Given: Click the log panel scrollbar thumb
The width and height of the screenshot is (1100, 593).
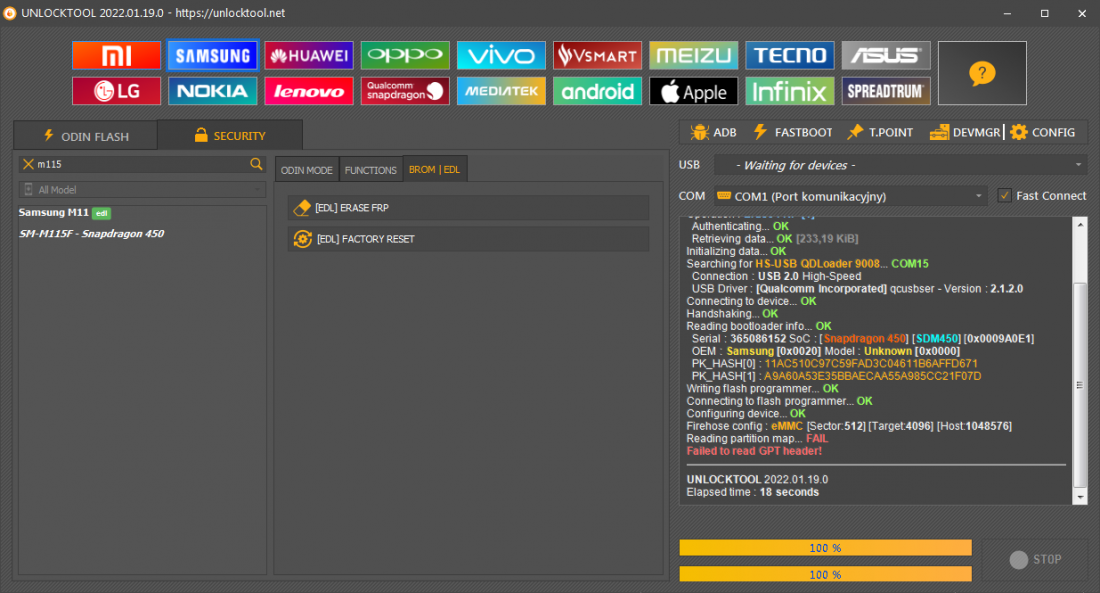Looking at the screenshot, I should pos(1080,385).
